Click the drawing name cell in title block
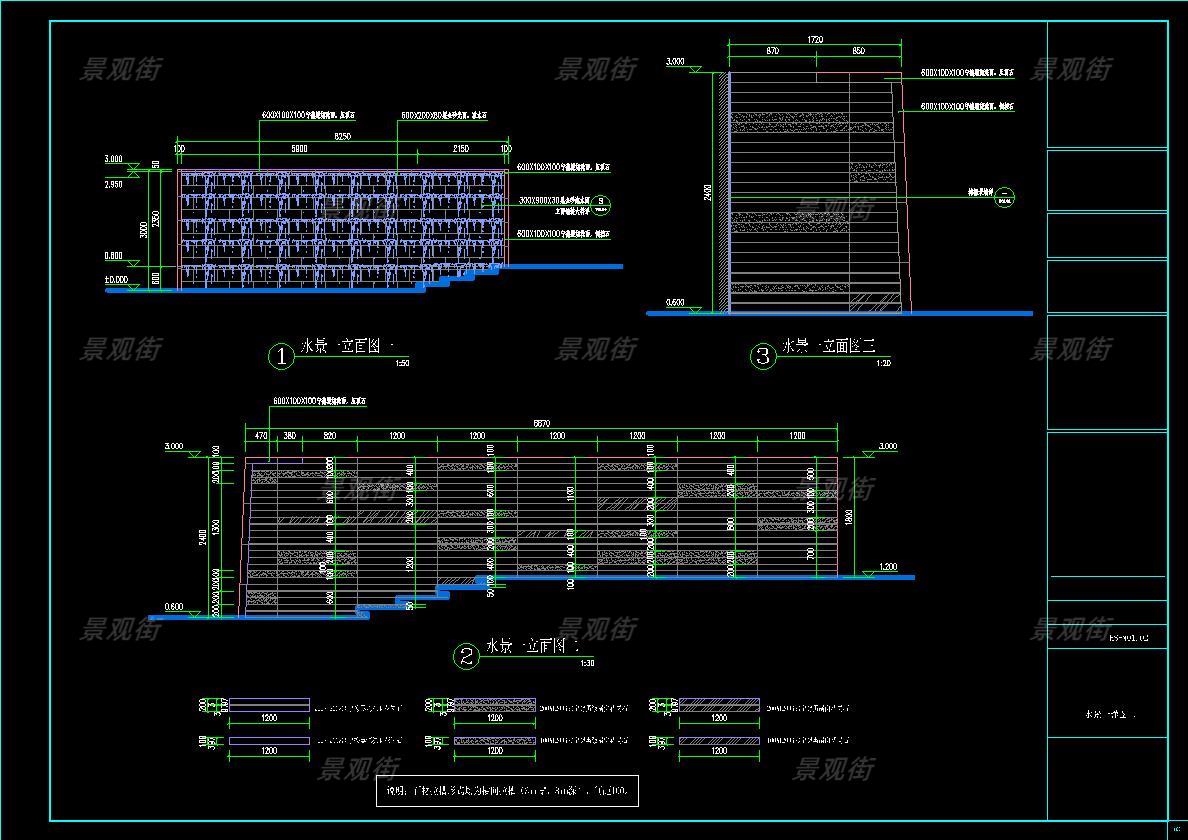Screen dimensions: 1188x840 (1108, 714)
